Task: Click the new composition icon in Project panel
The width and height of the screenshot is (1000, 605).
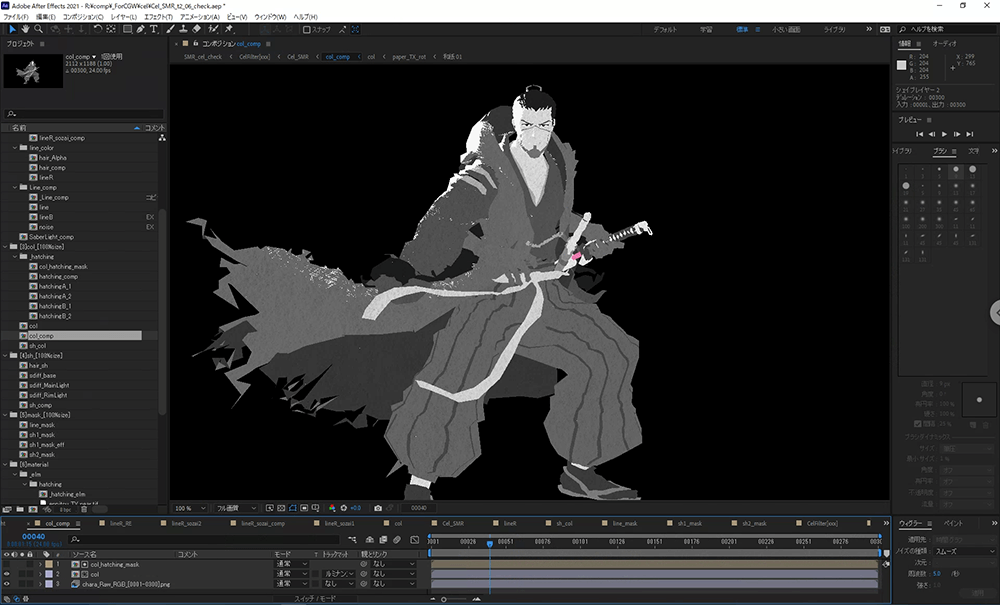Action: coord(33,509)
